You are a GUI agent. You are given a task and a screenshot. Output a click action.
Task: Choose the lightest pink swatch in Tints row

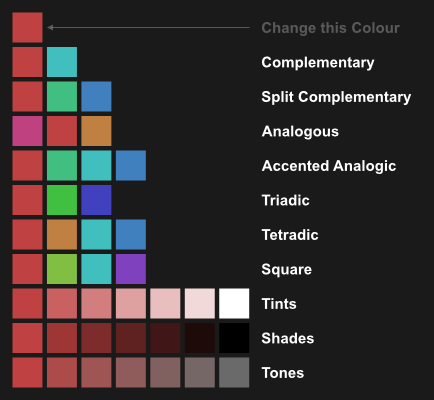click(200, 303)
